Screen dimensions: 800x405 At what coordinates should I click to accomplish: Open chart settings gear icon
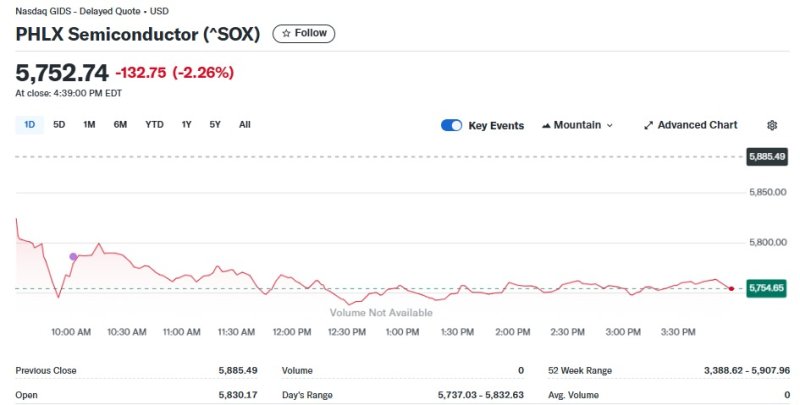772,125
